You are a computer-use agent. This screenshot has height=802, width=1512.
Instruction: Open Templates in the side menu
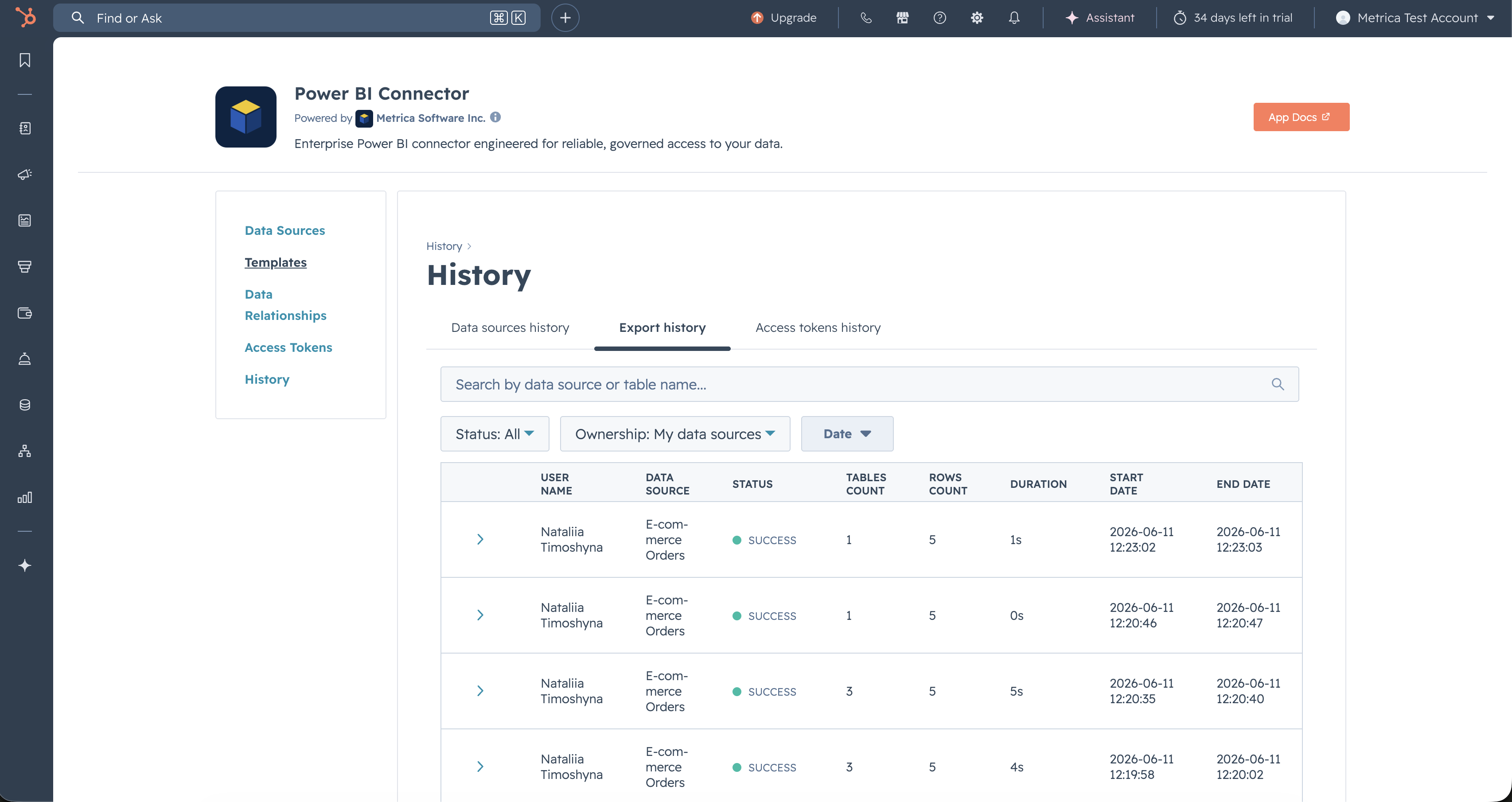tap(275, 262)
